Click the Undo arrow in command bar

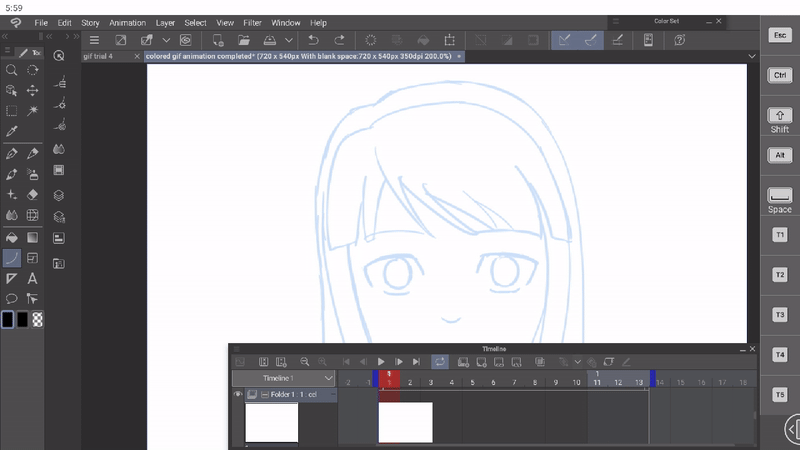click(313, 40)
